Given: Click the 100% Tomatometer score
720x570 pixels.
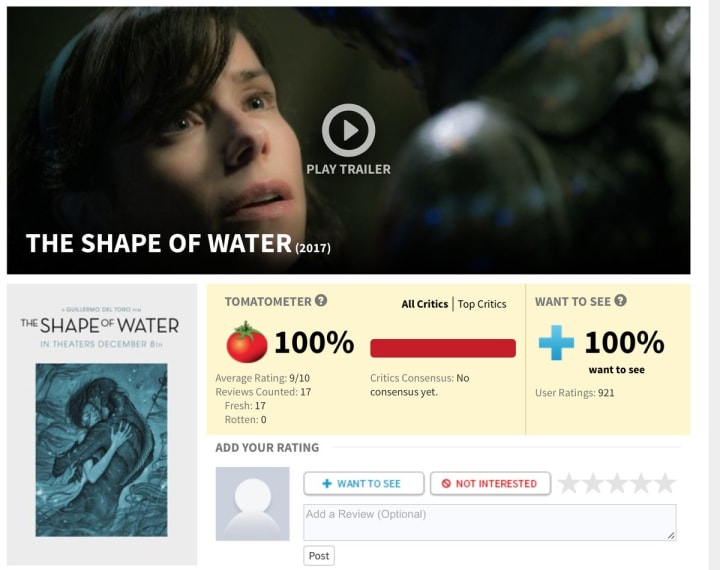Looking at the screenshot, I should pos(313,343).
